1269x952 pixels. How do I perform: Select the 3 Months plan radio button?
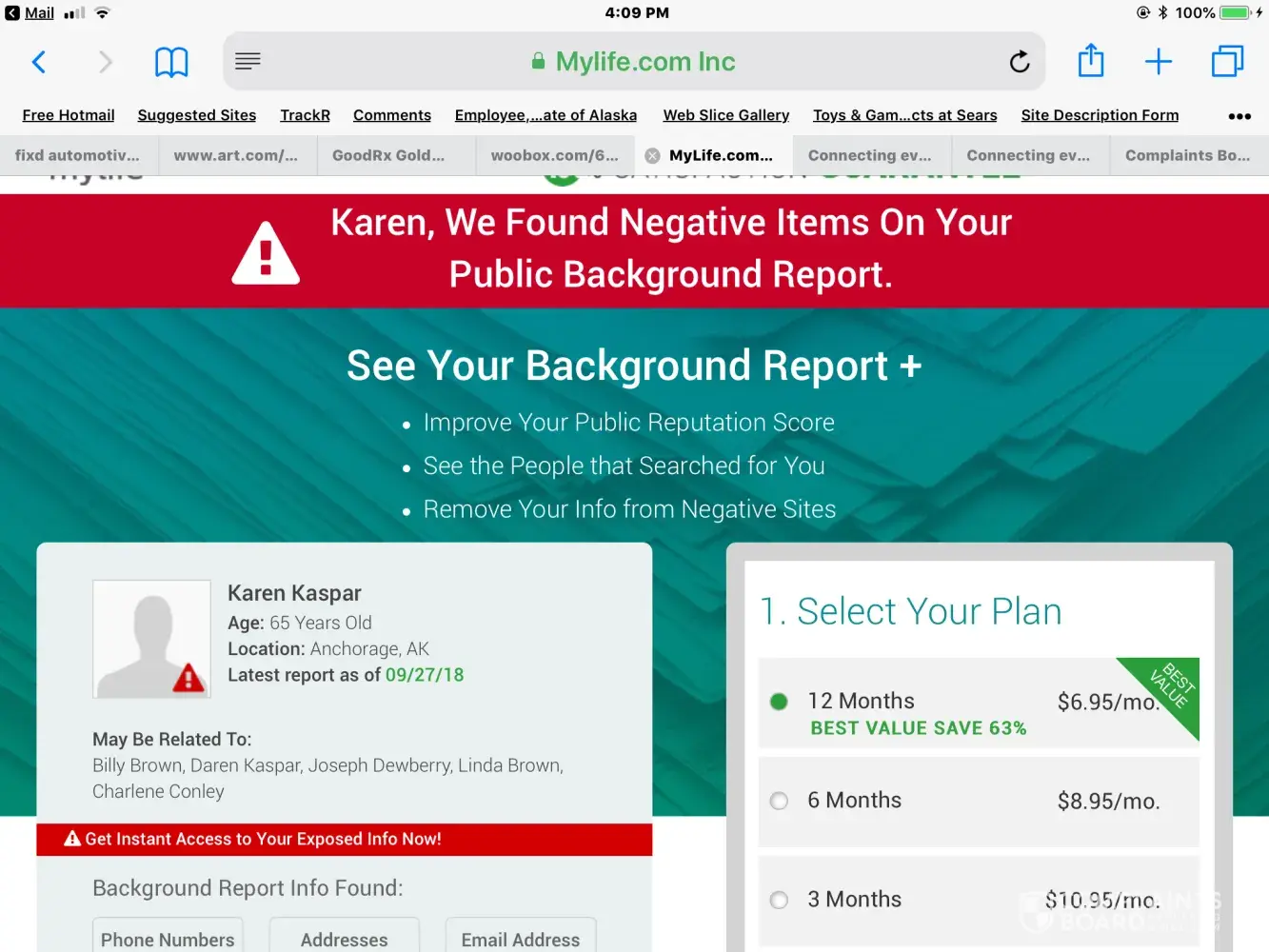(x=779, y=900)
